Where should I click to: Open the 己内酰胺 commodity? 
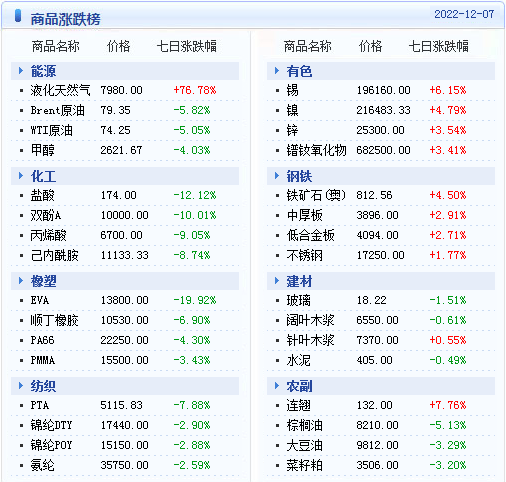click(54, 255)
